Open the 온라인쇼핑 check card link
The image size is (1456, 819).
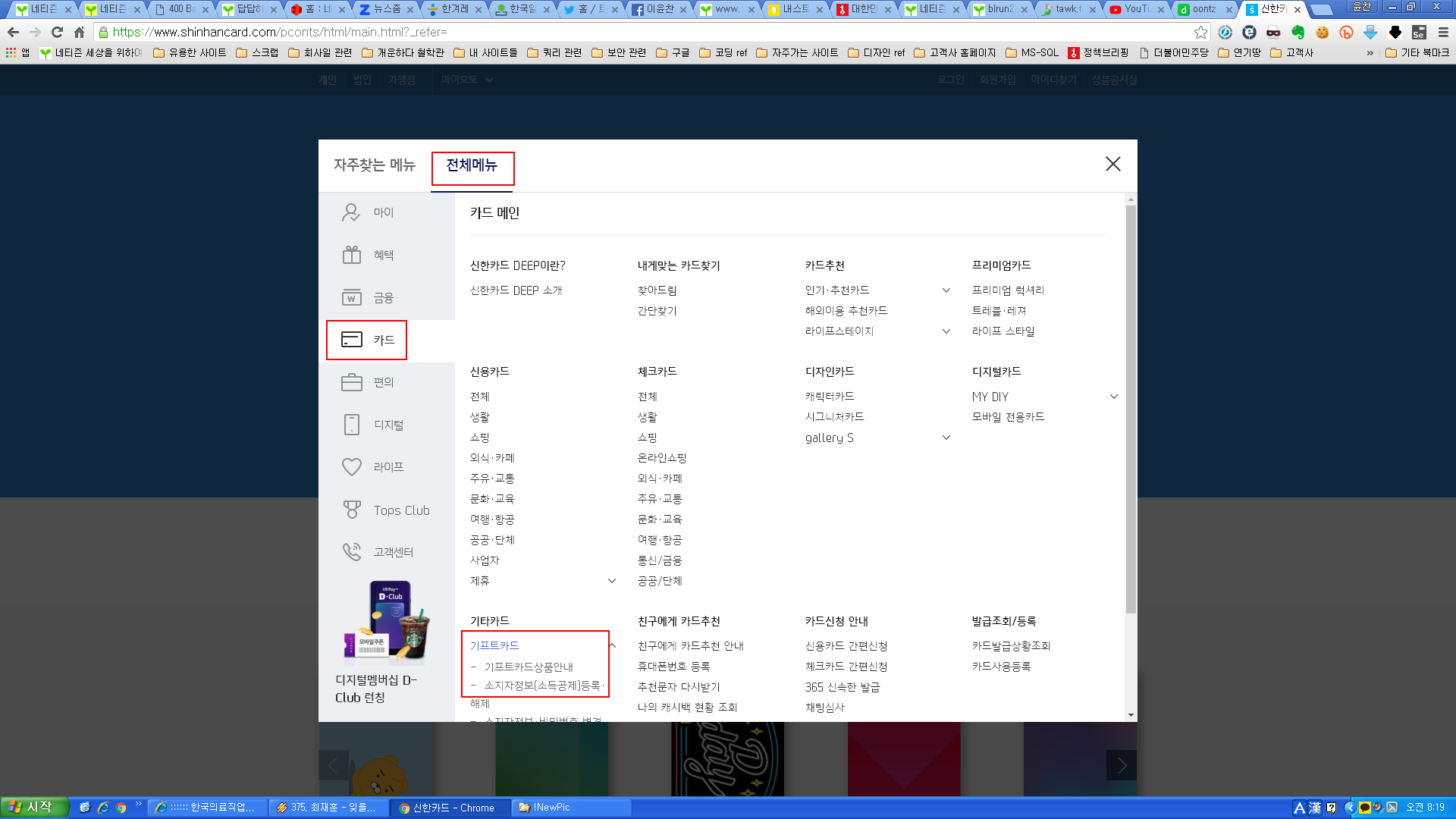[662, 458]
